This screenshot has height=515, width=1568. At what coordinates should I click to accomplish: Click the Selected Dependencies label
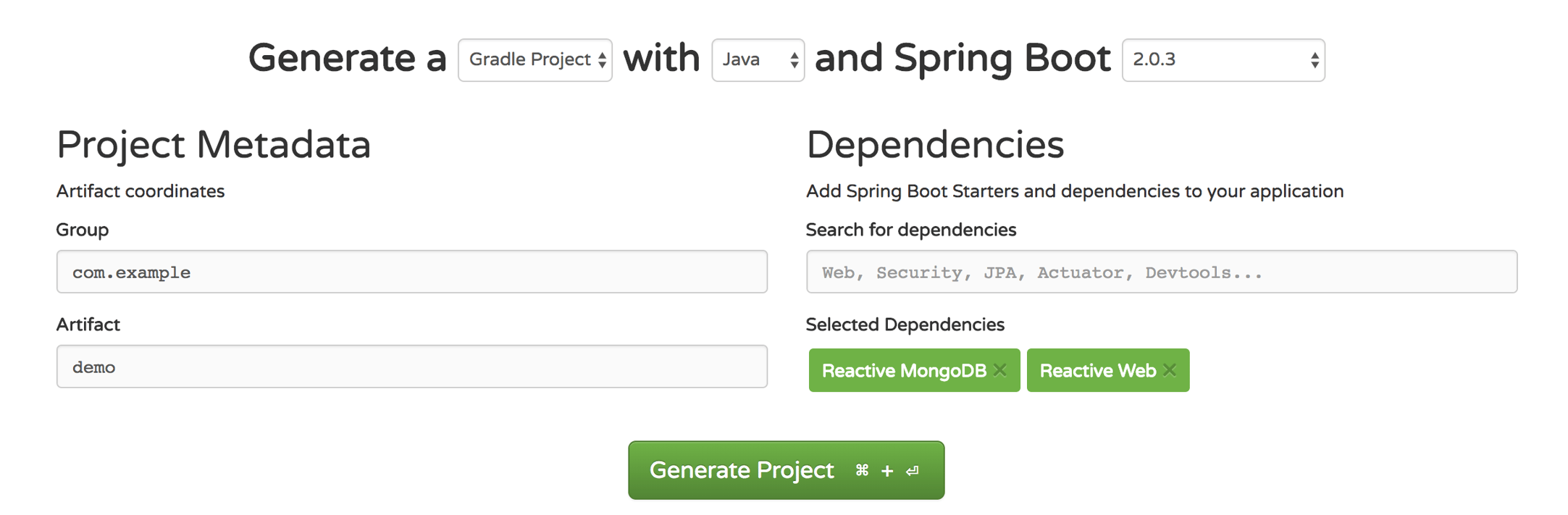pos(905,325)
